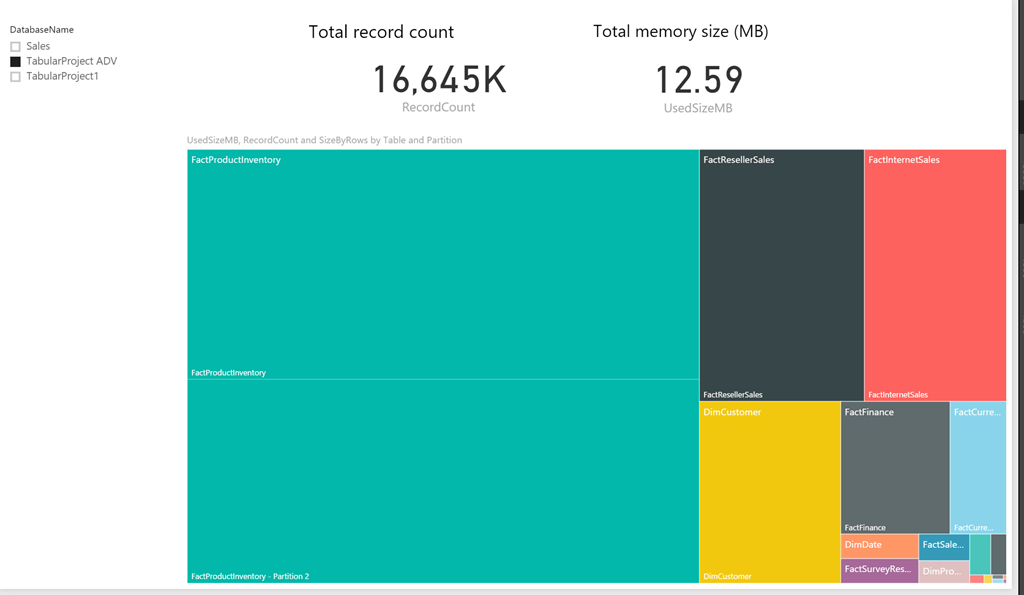Click the Total record count title

click(x=381, y=32)
